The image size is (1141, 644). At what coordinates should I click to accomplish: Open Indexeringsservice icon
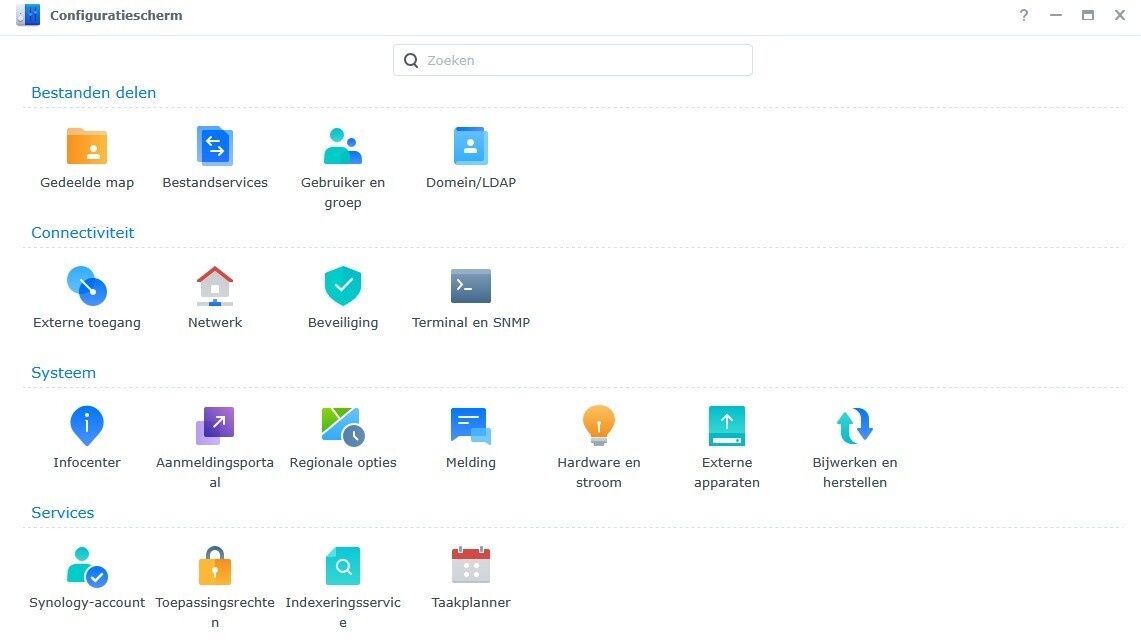coord(343,566)
